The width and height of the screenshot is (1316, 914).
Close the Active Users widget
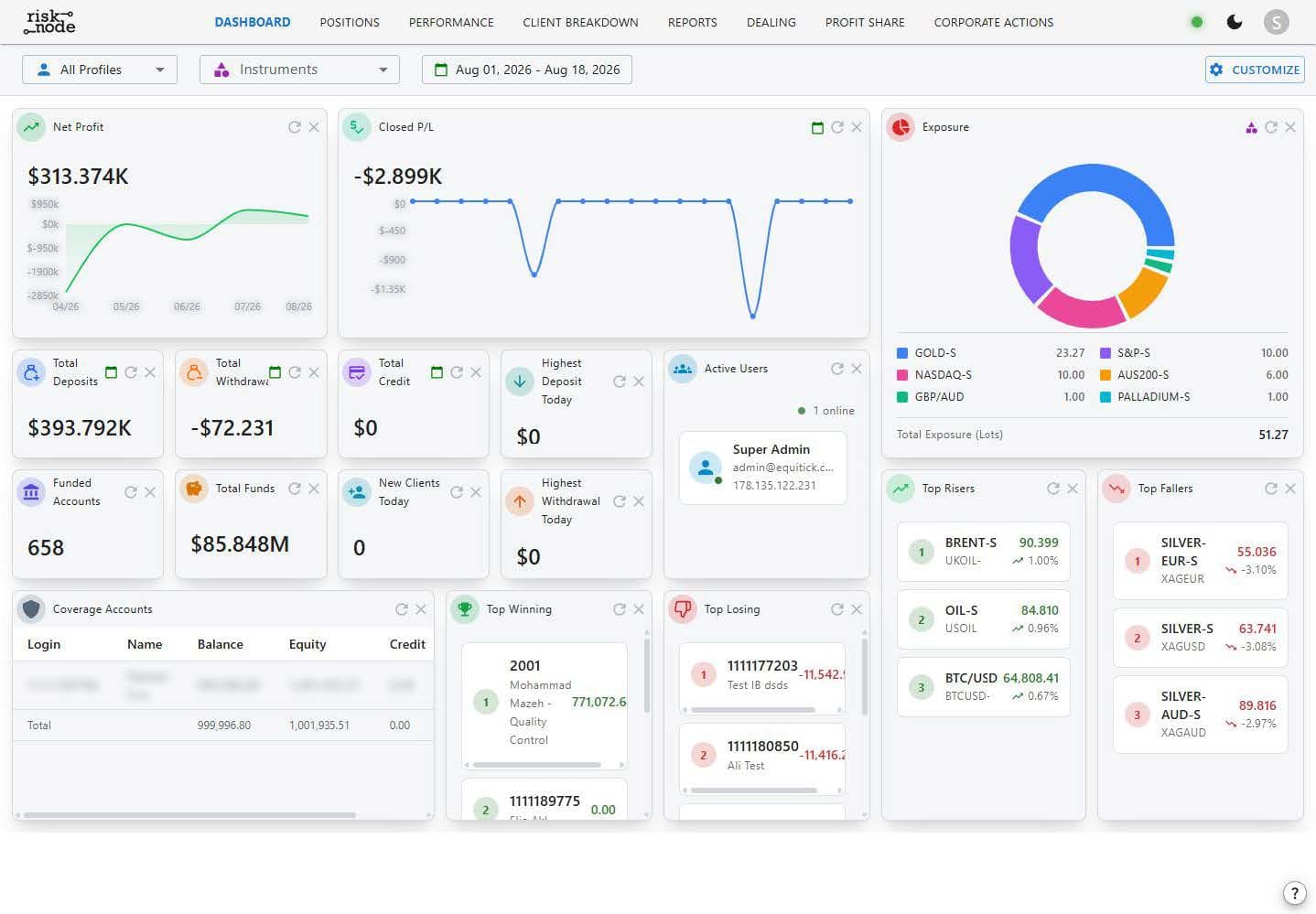click(857, 369)
